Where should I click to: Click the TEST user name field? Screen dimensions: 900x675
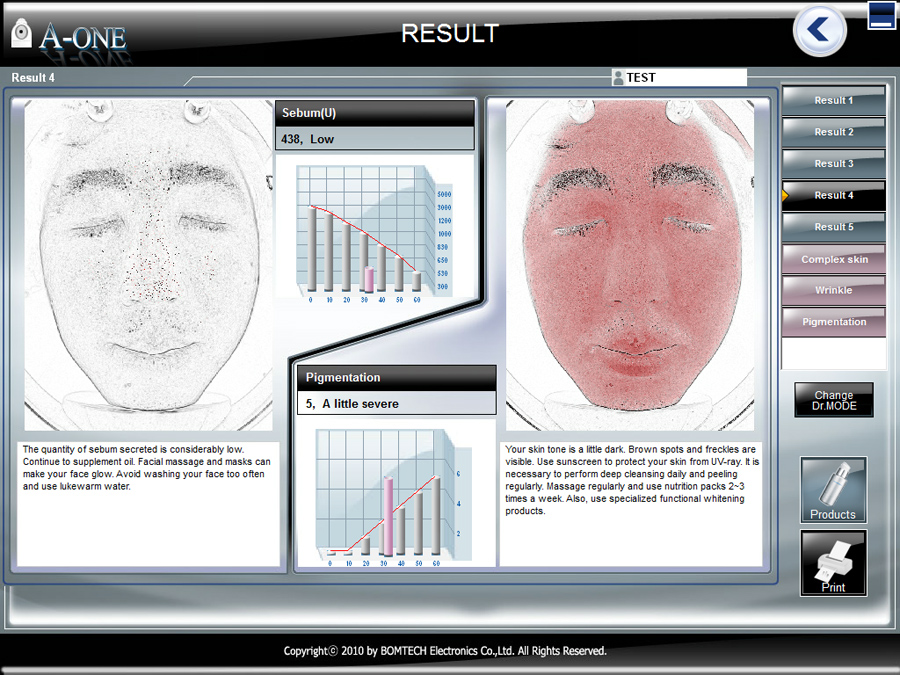(x=680, y=77)
